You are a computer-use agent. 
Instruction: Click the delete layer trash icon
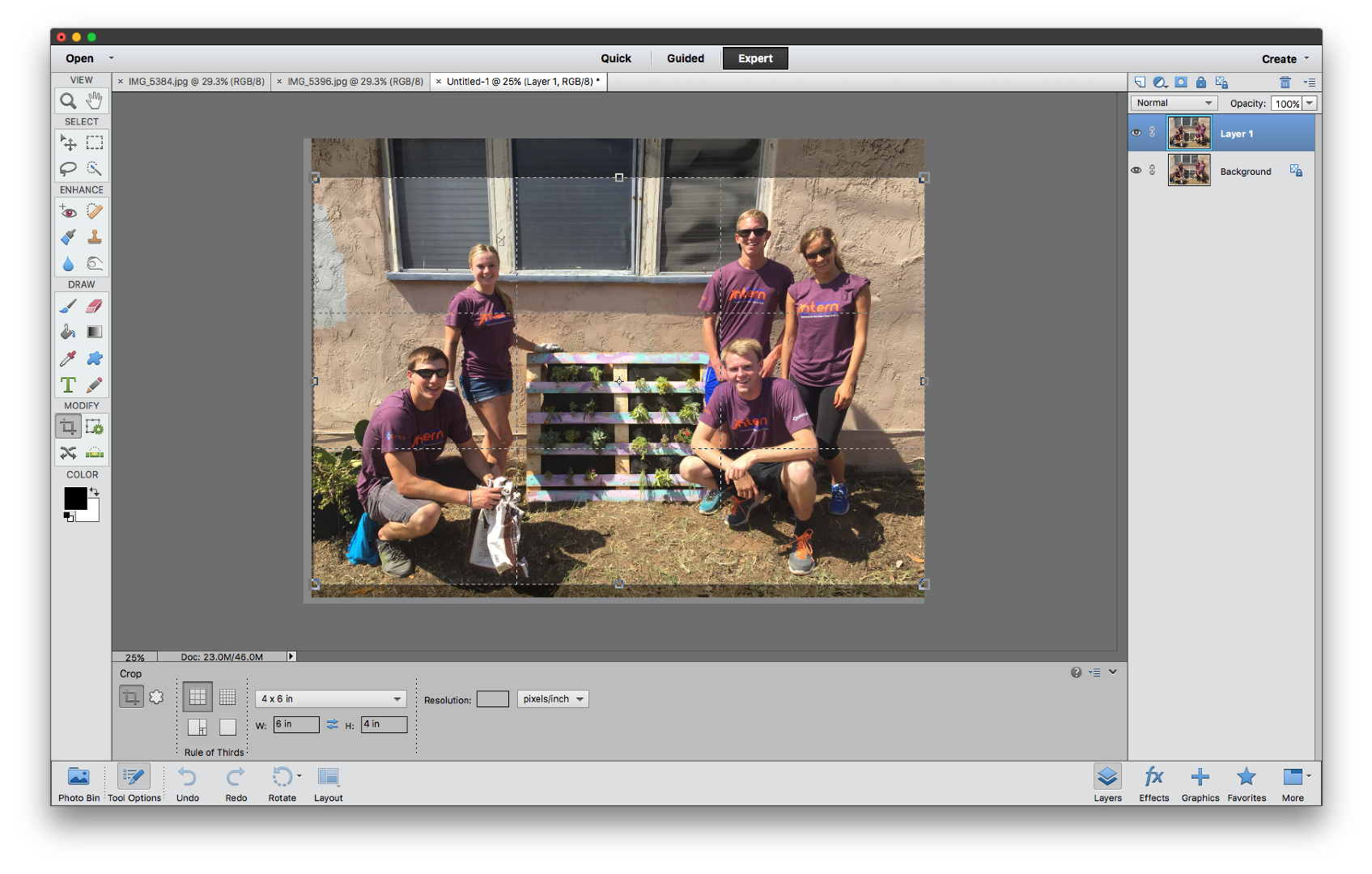pos(1285,83)
